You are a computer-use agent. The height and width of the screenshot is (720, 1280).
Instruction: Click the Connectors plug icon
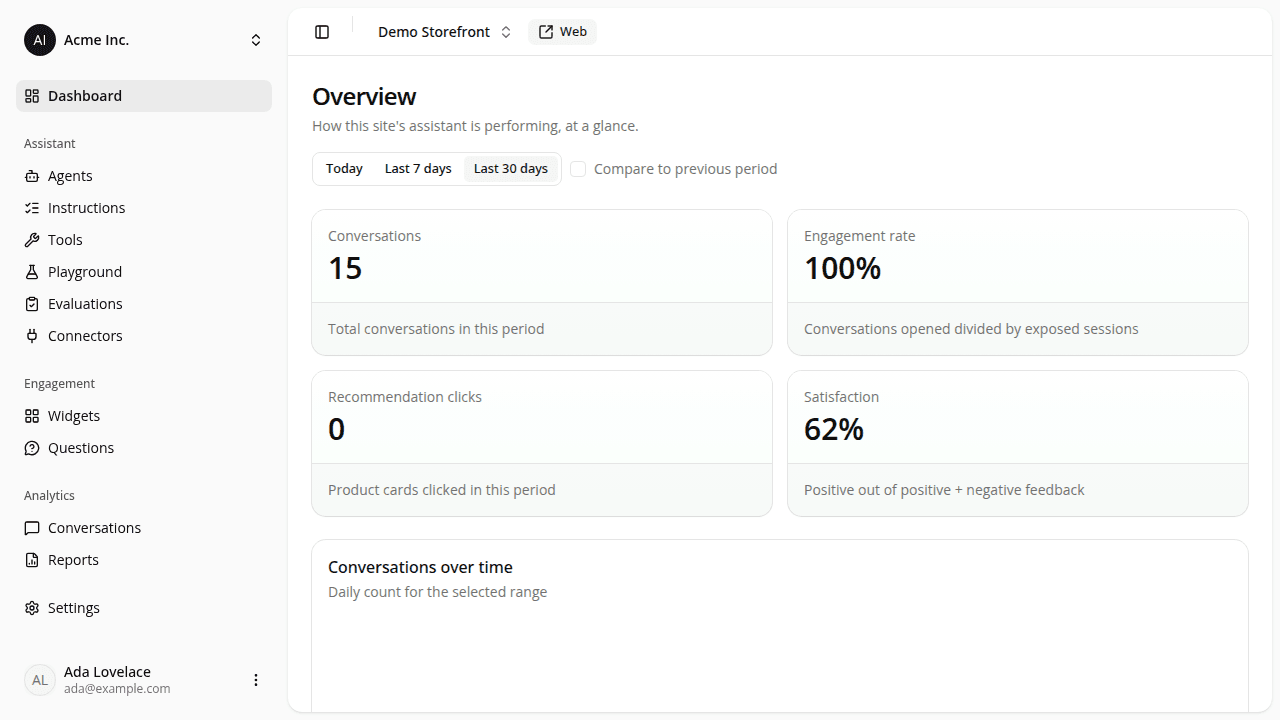click(x=32, y=336)
